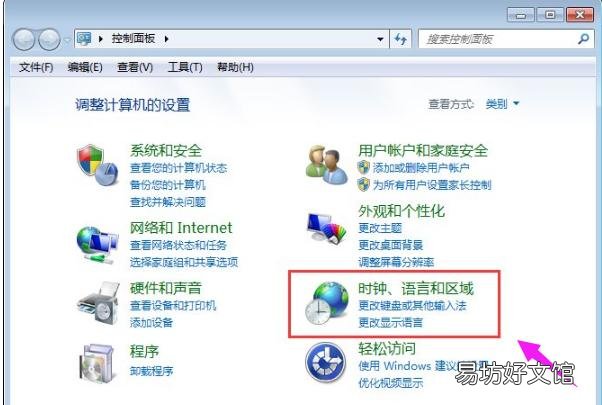Click the Ease of Access icon
602x405 pixels.
click(326, 362)
